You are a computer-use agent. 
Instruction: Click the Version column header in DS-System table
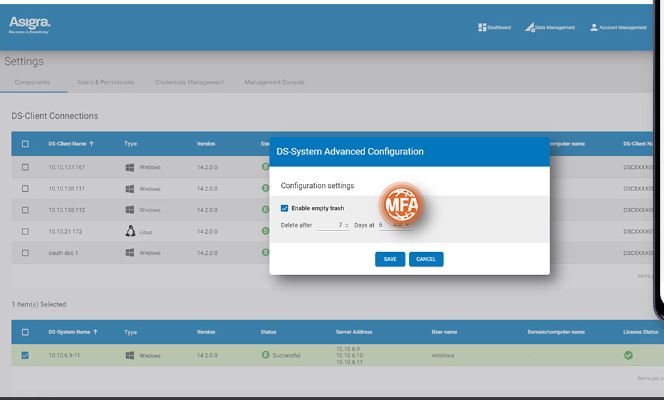206,332
